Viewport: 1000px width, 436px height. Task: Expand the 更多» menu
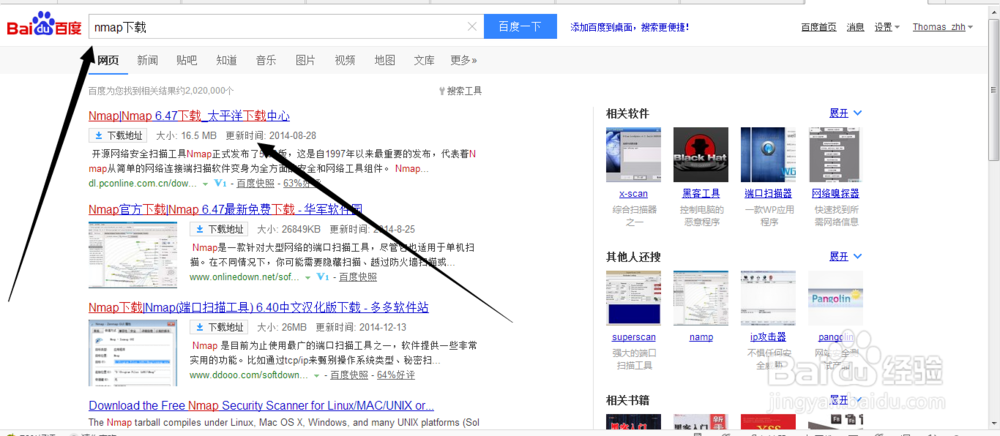464,61
